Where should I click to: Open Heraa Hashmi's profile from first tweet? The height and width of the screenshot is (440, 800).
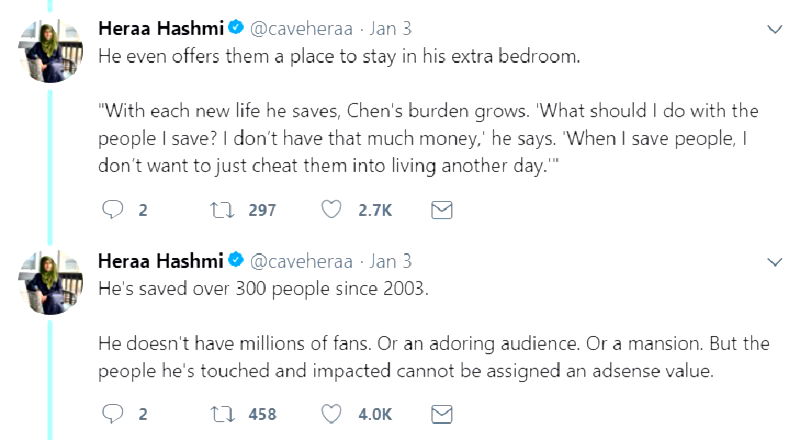click(161, 28)
